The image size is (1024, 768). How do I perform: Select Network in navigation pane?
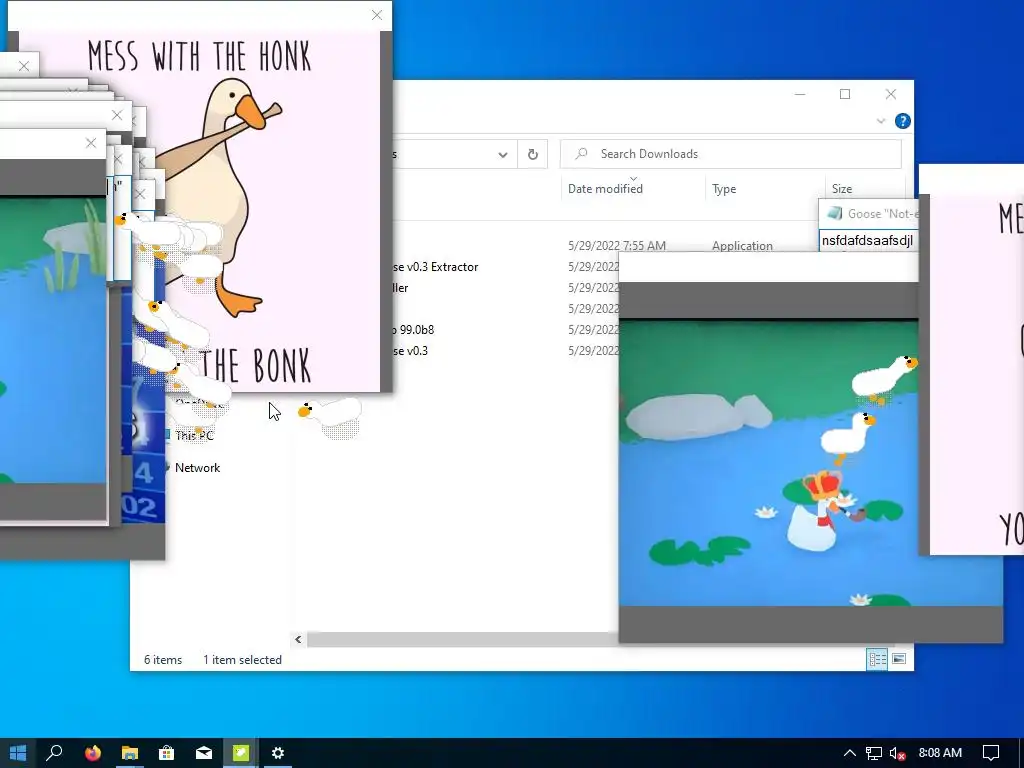coord(197,468)
